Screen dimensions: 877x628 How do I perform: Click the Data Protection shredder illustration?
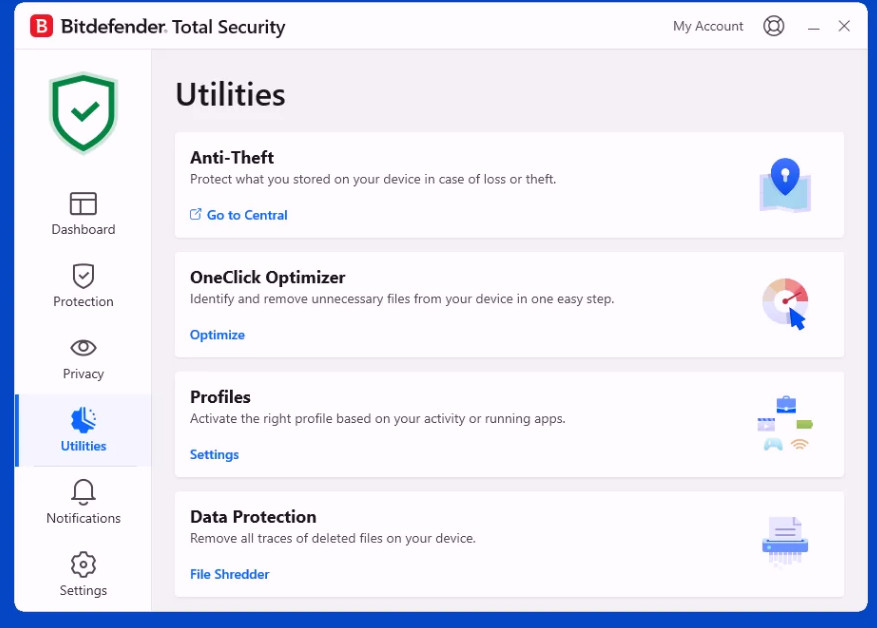pyautogui.click(x=785, y=542)
